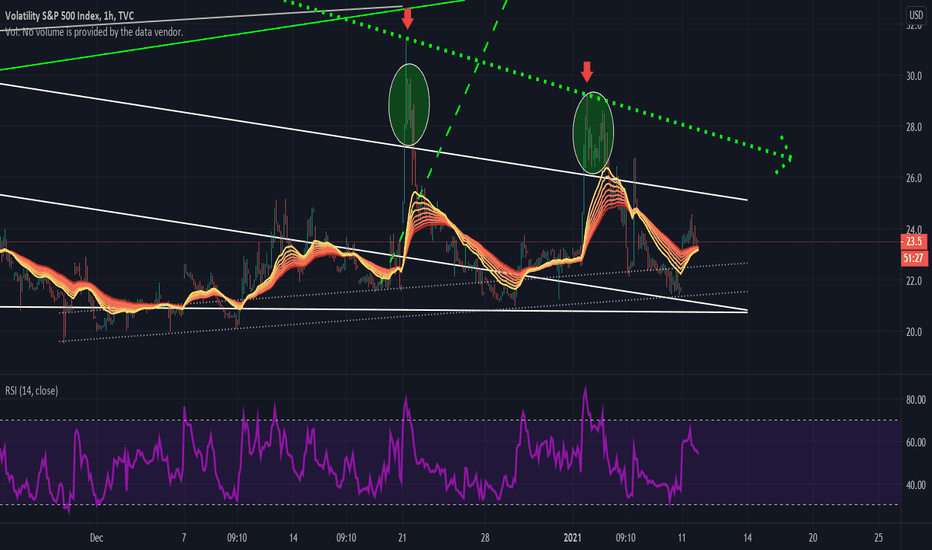Click the RSI 40.00 axis label

[x=915, y=485]
